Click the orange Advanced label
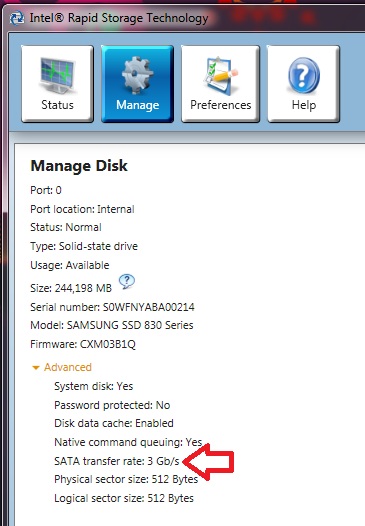Screen dimensions: 365x526 tap(68, 367)
